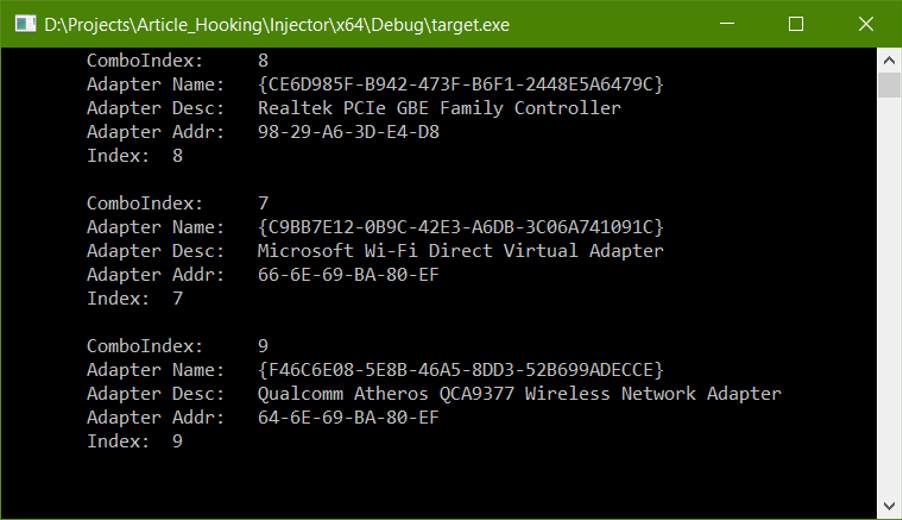Click the target.exe path in title bar
902x520 pixels.
(277, 25)
